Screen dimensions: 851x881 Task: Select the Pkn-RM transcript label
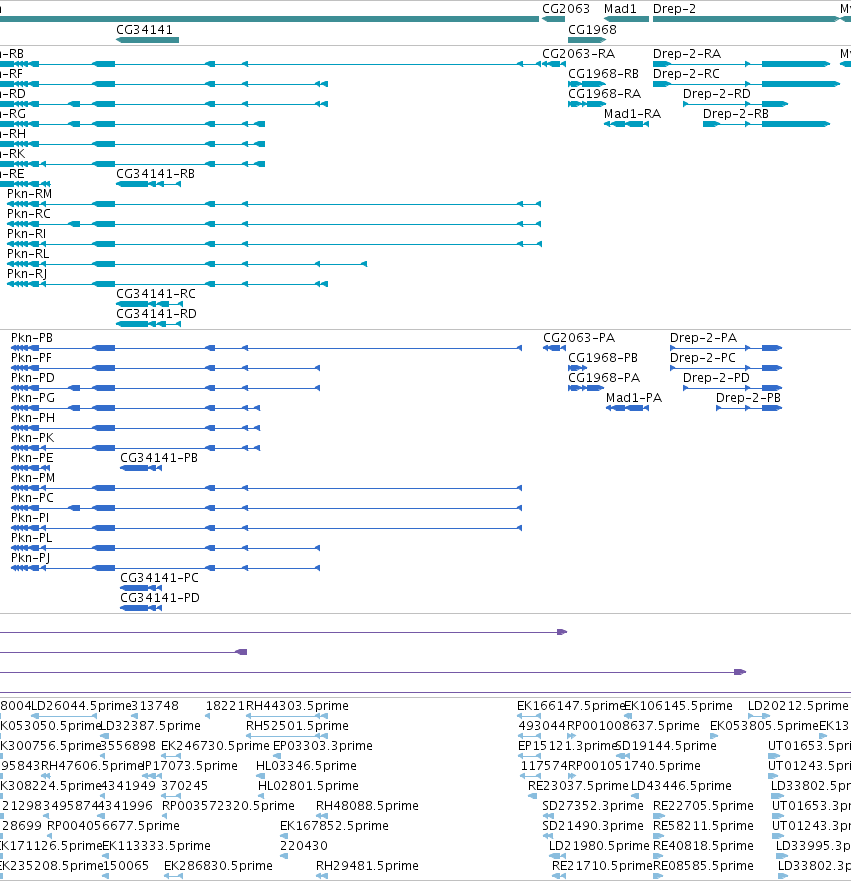pos(30,194)
